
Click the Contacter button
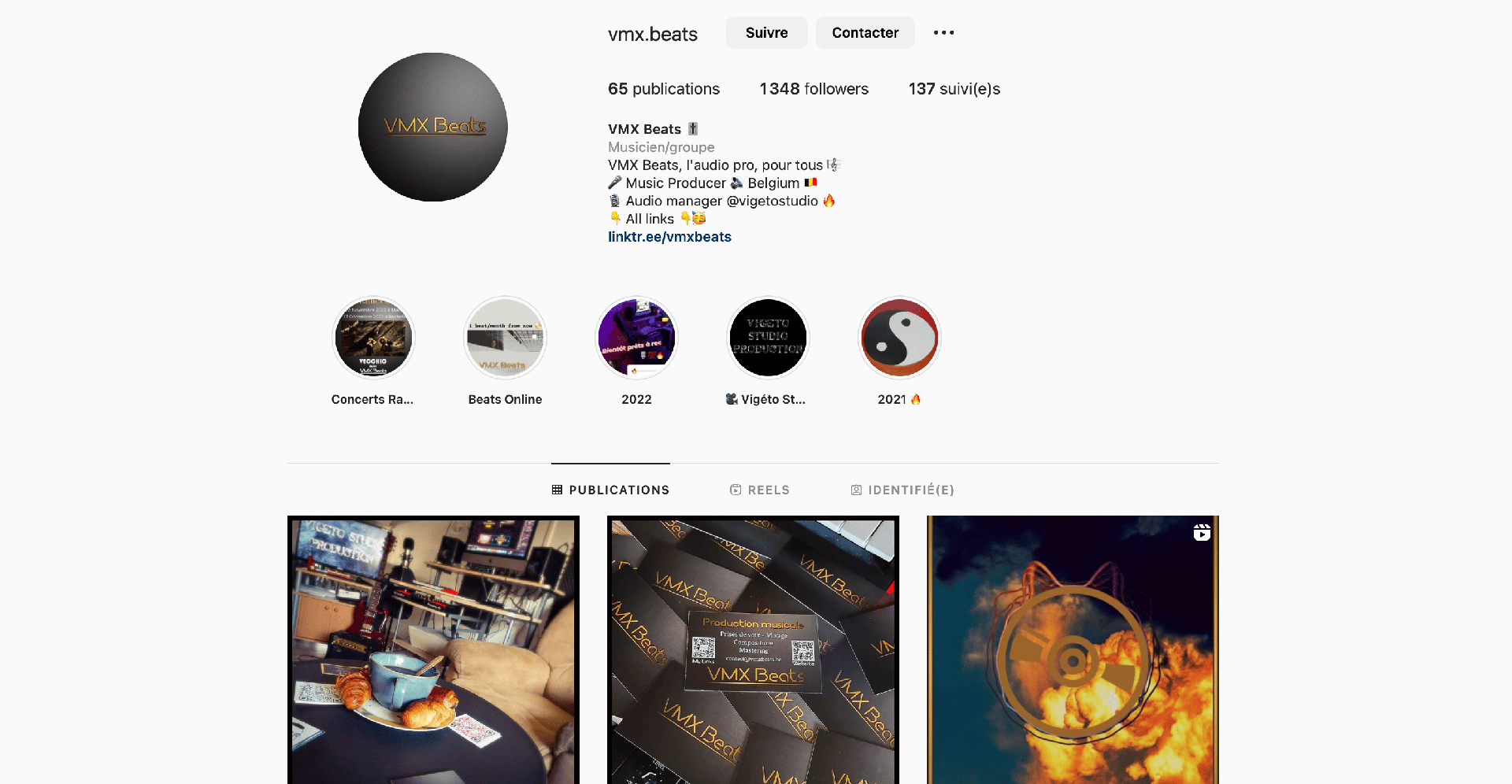865,32
